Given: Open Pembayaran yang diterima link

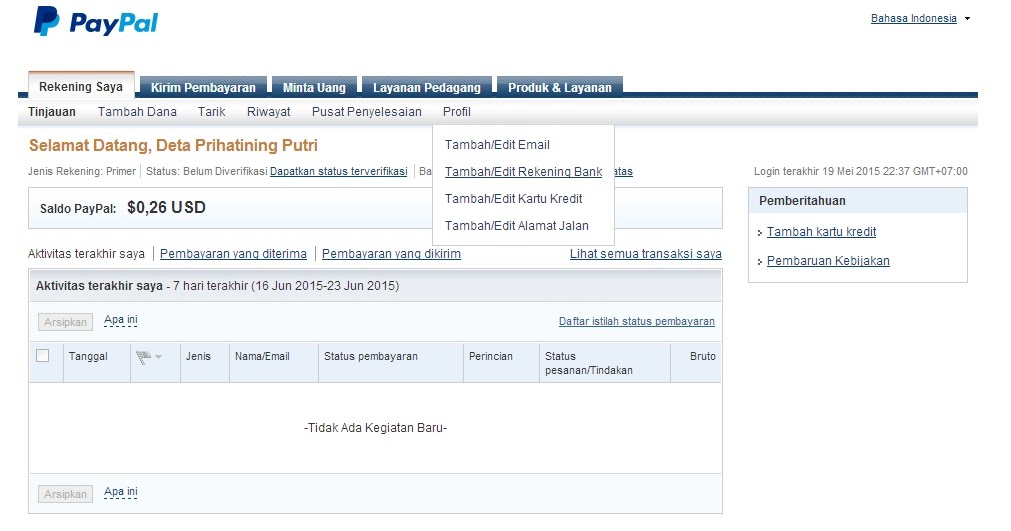Looking at the screenshot, I should point(233,253).
